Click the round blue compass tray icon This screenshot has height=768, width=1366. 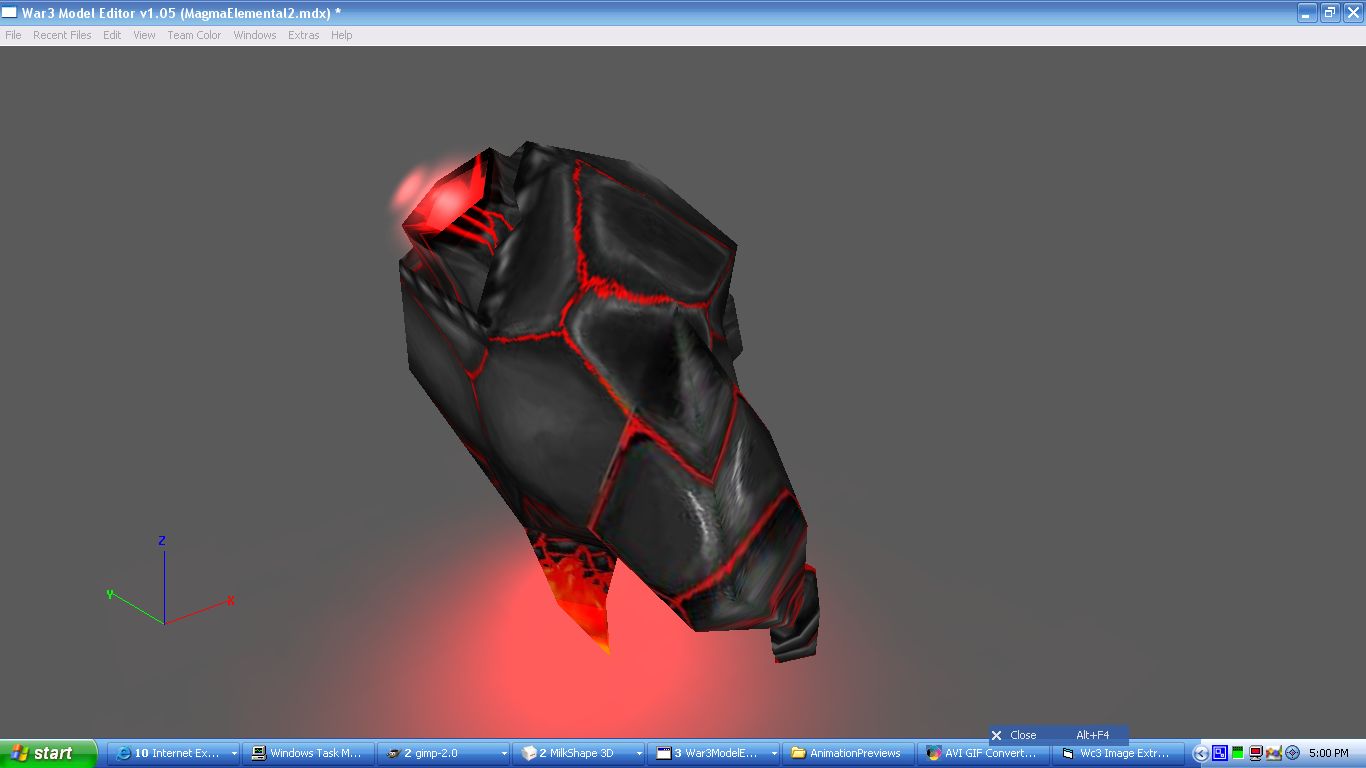(1292, 753)
